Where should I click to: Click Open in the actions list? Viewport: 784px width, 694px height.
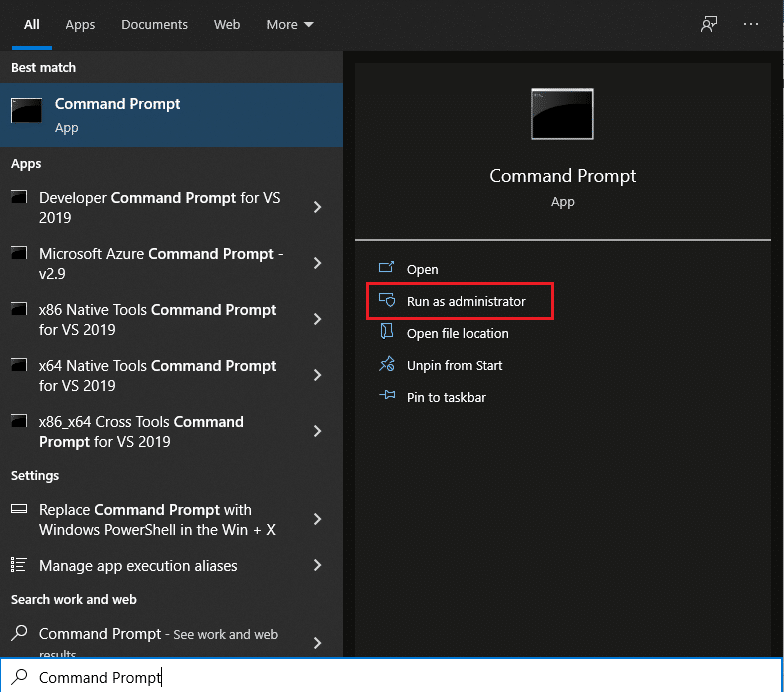[x=422, y=269]
